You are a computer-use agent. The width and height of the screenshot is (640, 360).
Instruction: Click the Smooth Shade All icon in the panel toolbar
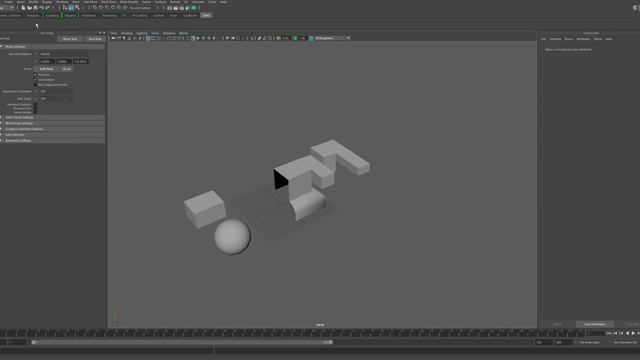pyautogui.click(x=193, y=38)
